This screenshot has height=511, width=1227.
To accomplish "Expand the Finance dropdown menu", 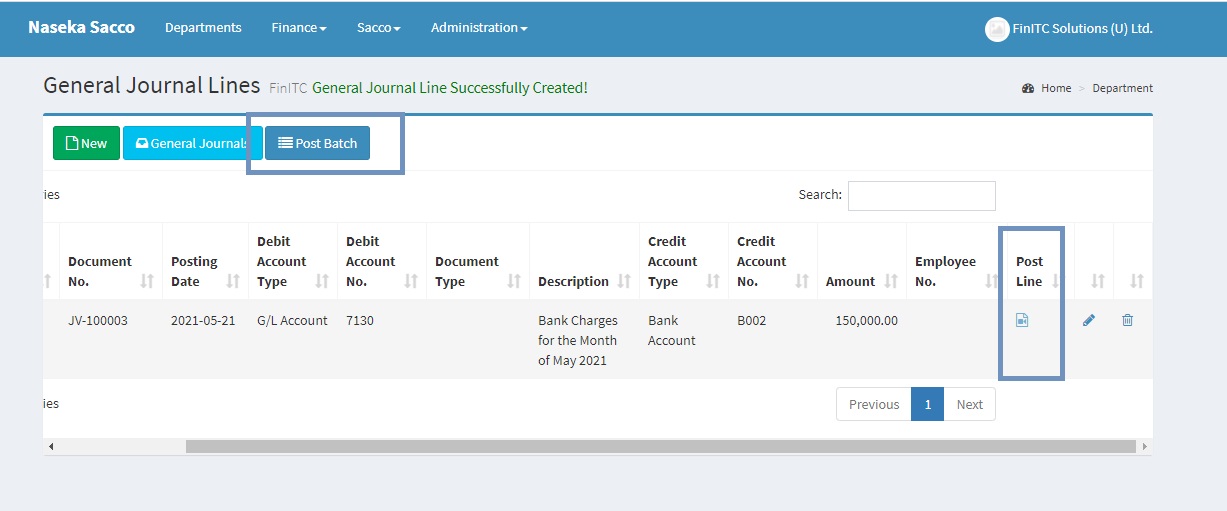I will [x=298, y=28].
